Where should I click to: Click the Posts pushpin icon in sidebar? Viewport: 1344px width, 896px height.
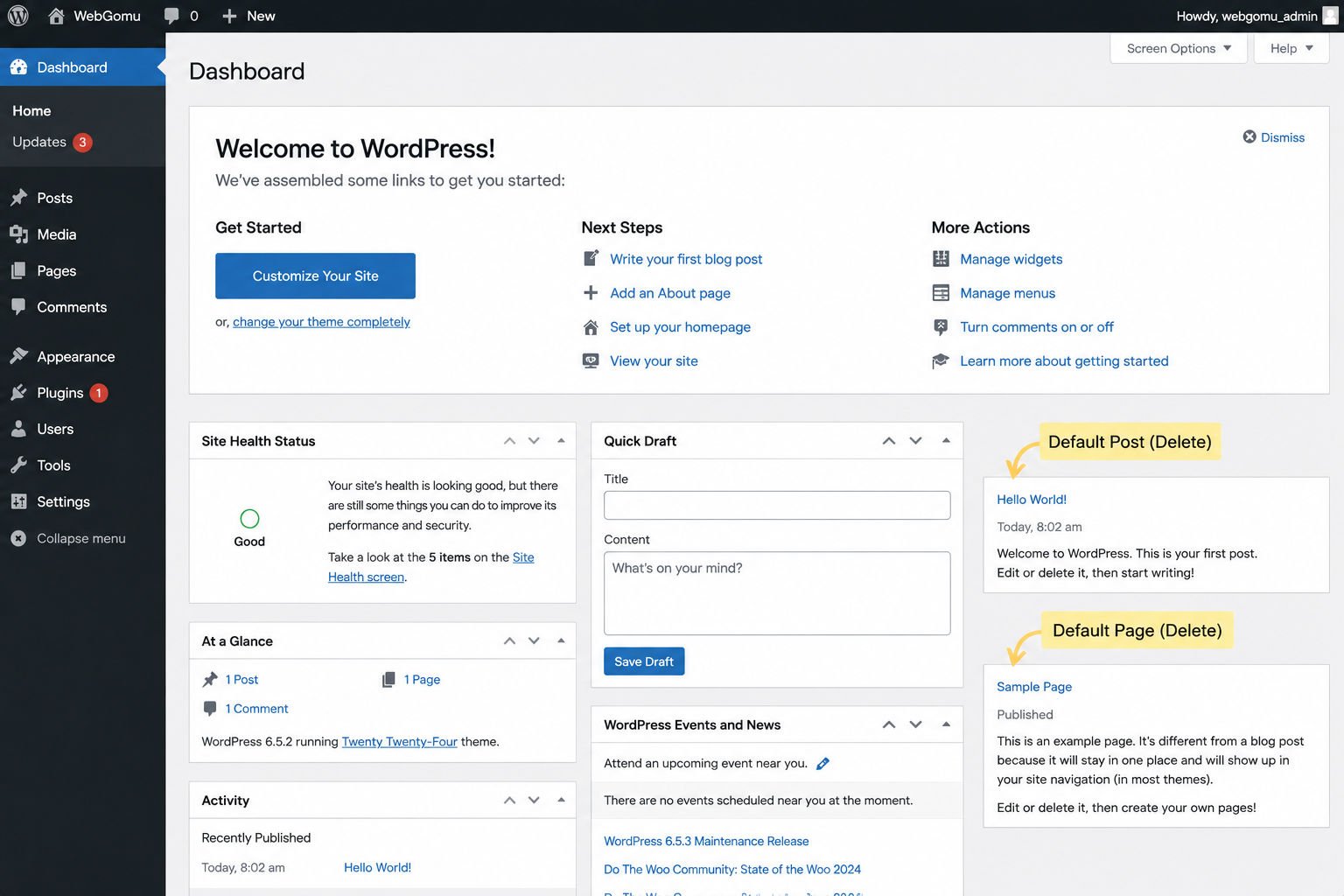pos(18,198)
